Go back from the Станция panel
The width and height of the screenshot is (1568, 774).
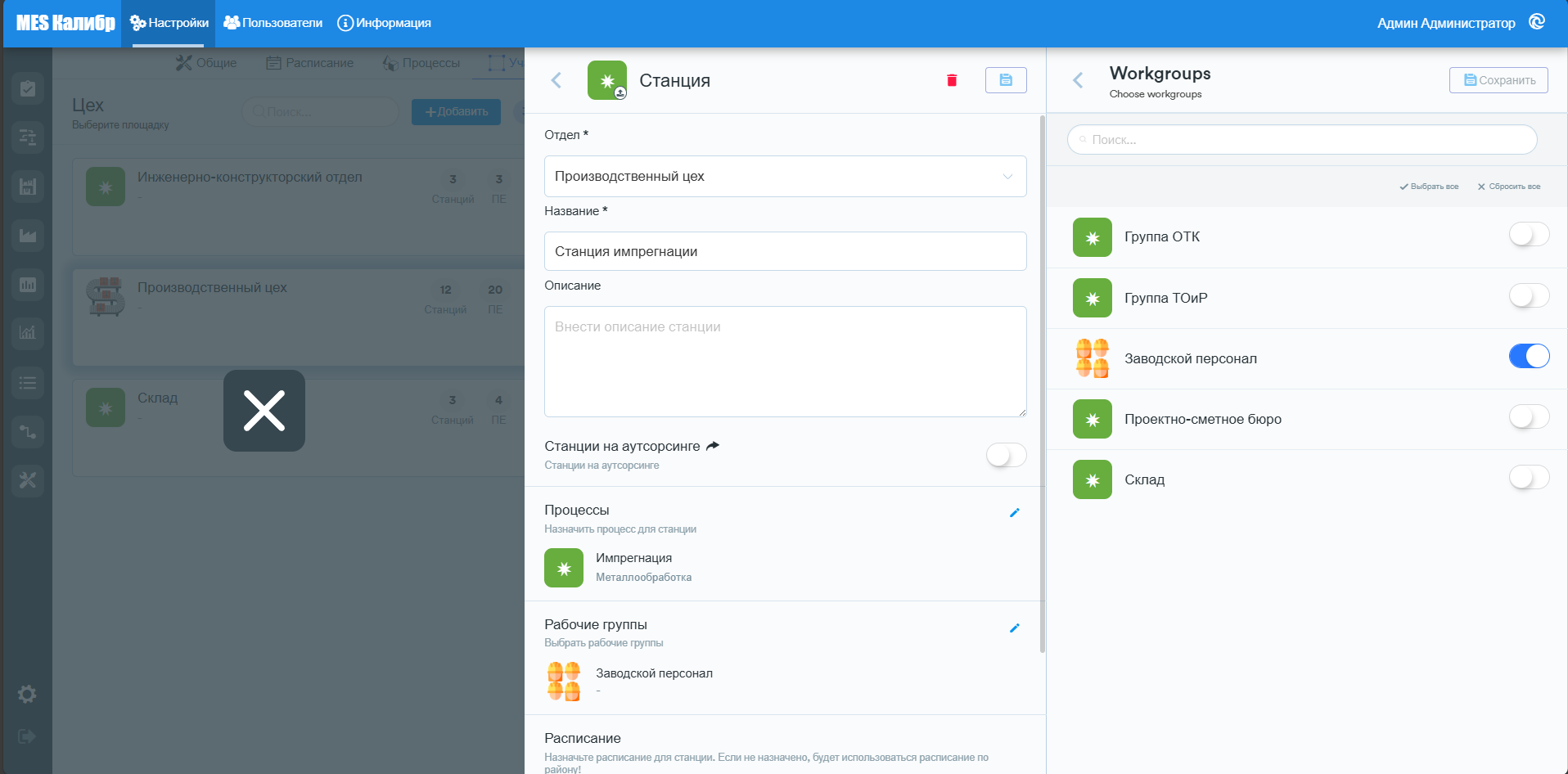click(556, 80)
